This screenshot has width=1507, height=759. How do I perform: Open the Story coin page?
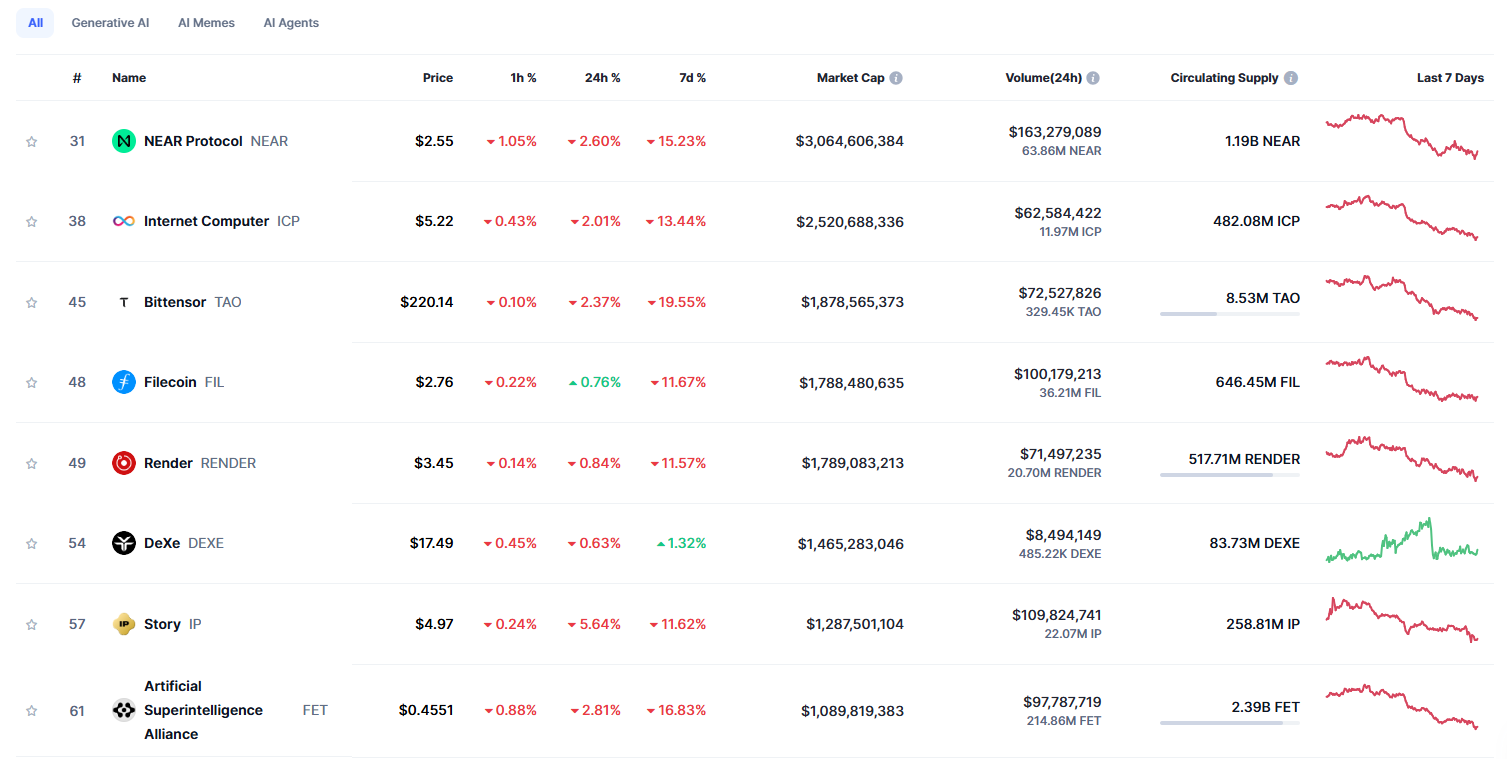[162, 624]
